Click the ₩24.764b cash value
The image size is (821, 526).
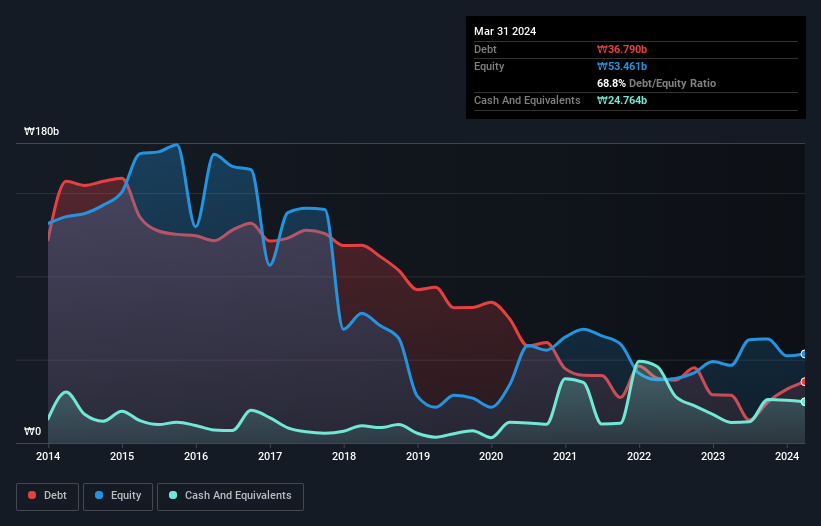tap(622, 100)
